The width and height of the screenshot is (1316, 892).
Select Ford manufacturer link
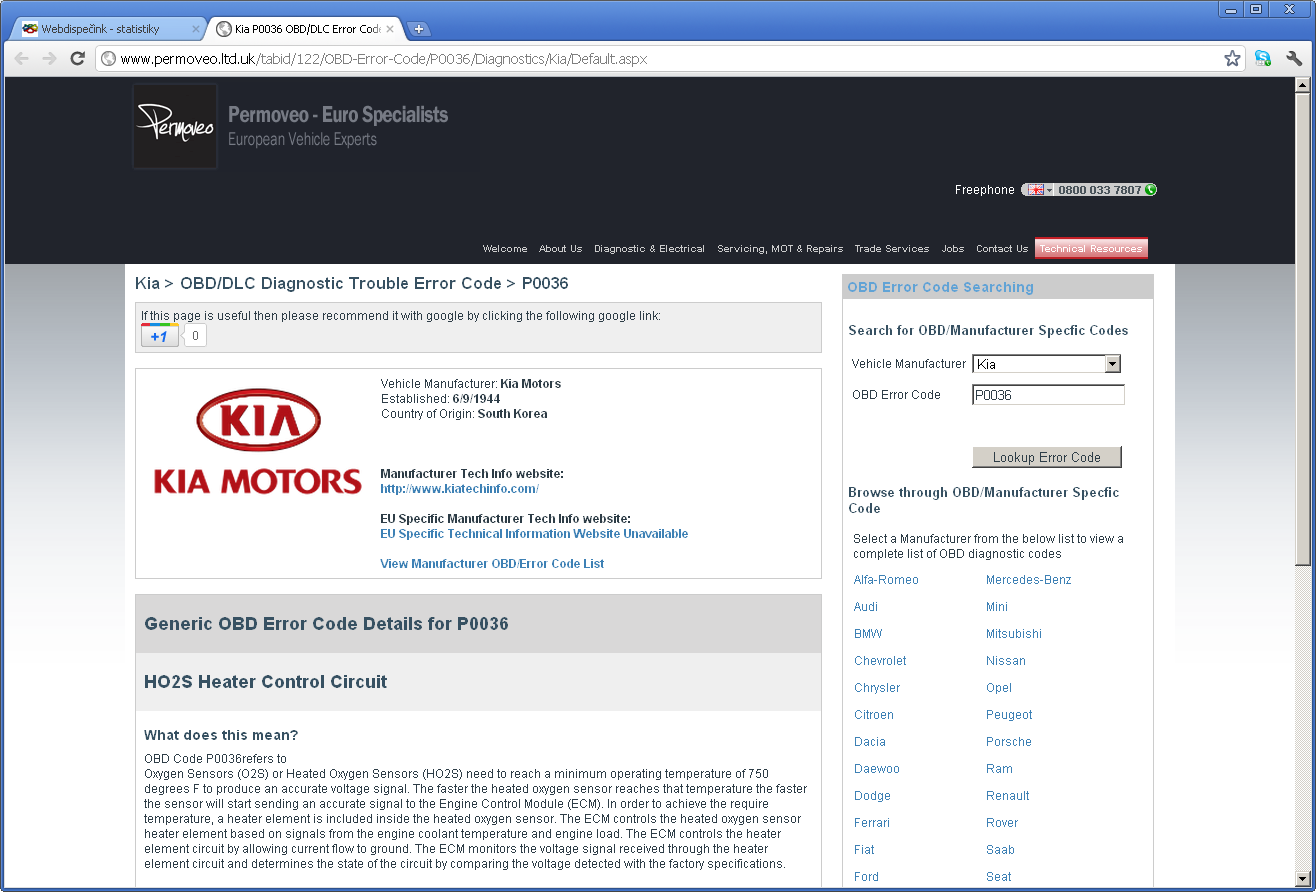tap(866, 877)
